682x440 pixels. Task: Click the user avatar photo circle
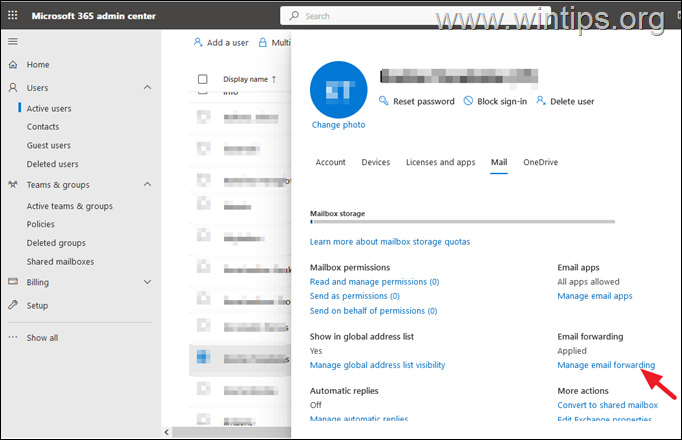pos(338,90)
